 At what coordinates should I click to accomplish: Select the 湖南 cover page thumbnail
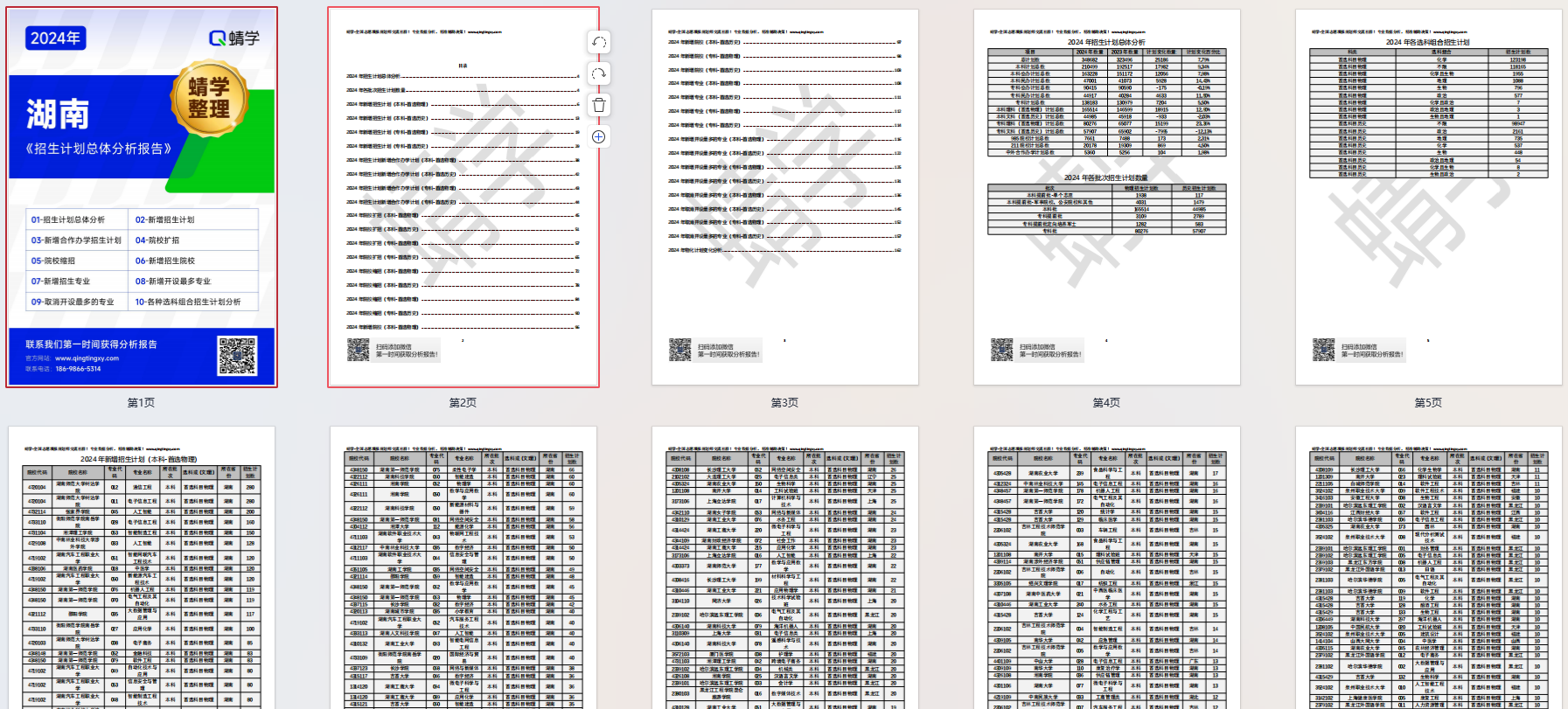click(142, 198)
